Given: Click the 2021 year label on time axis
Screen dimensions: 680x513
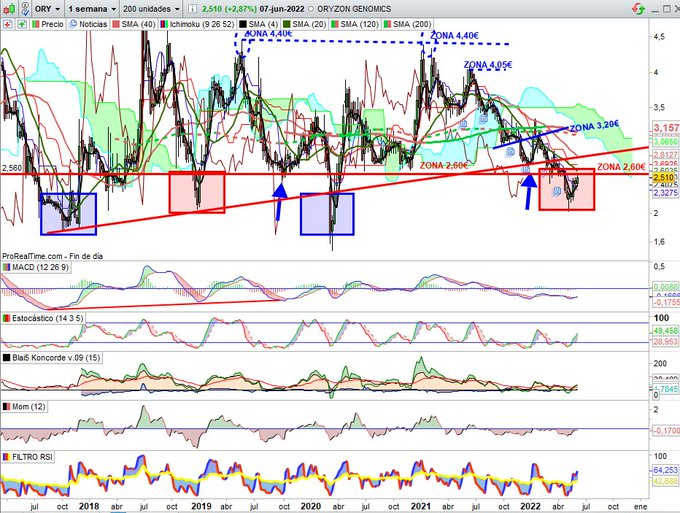Looking at the screenshot, I should tap(421, 506).
